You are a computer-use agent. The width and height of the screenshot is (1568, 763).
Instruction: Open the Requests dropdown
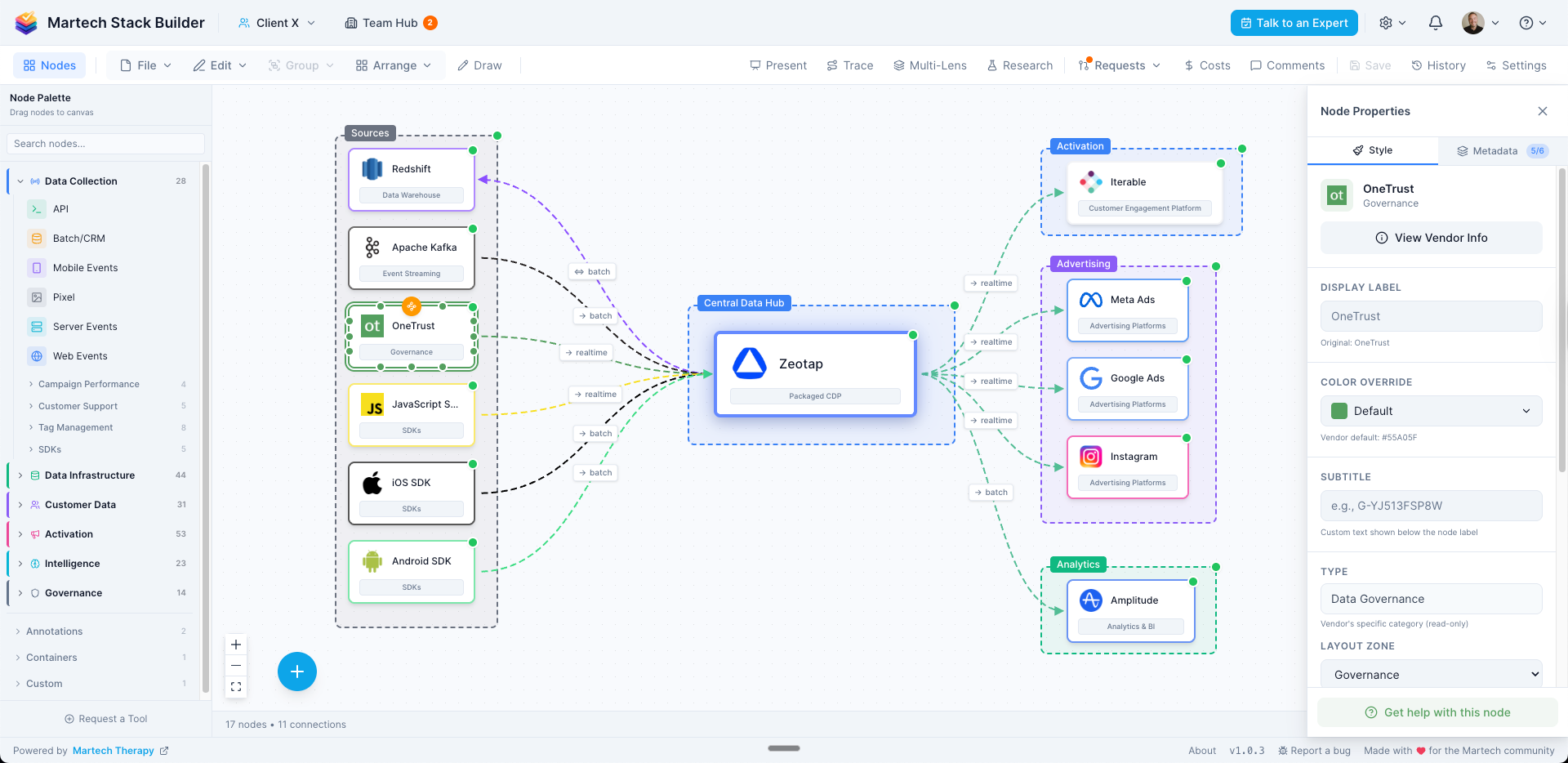tap(1120, 65)
